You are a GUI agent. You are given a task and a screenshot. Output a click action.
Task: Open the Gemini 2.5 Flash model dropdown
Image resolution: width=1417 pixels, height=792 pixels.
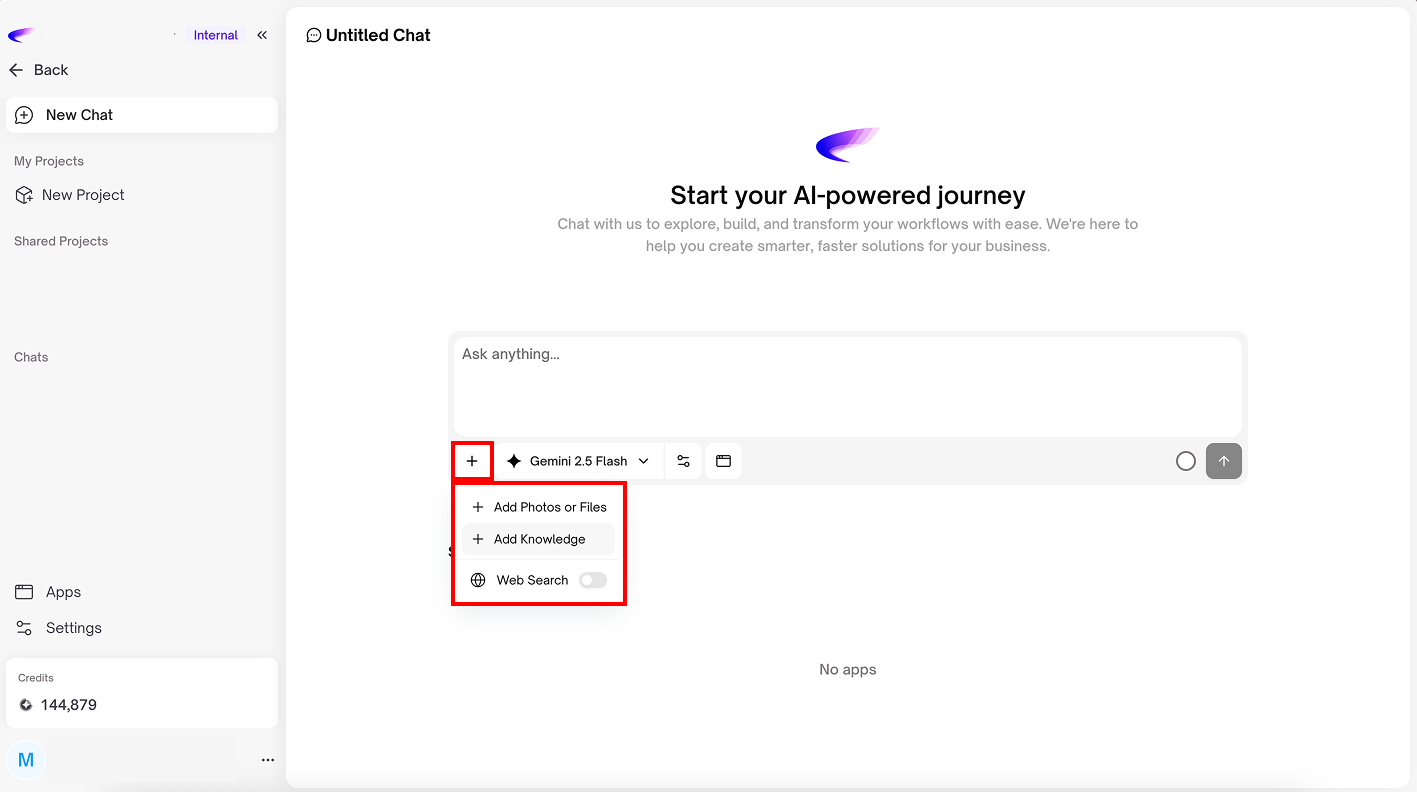point(579,461)
